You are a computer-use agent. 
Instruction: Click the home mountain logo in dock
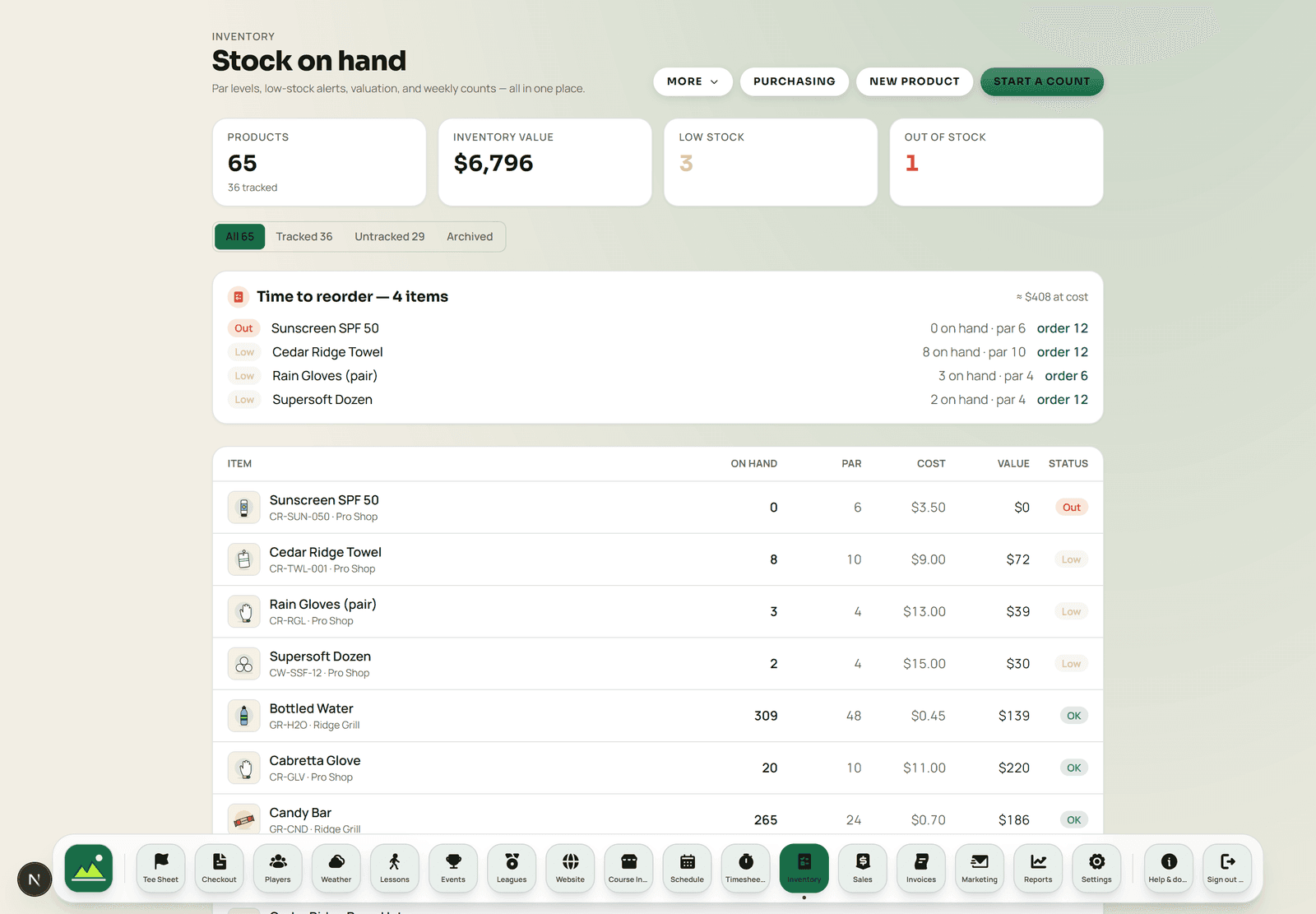tap(89, 868)
